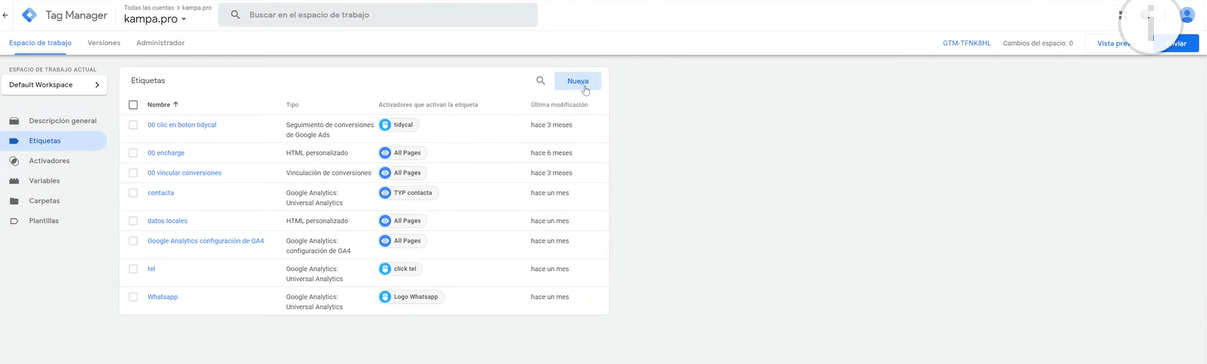Viewport: 1207px width, 364px height.
Task: Click the Logo Whatsapp trigger icon
Action: point(385,297)
